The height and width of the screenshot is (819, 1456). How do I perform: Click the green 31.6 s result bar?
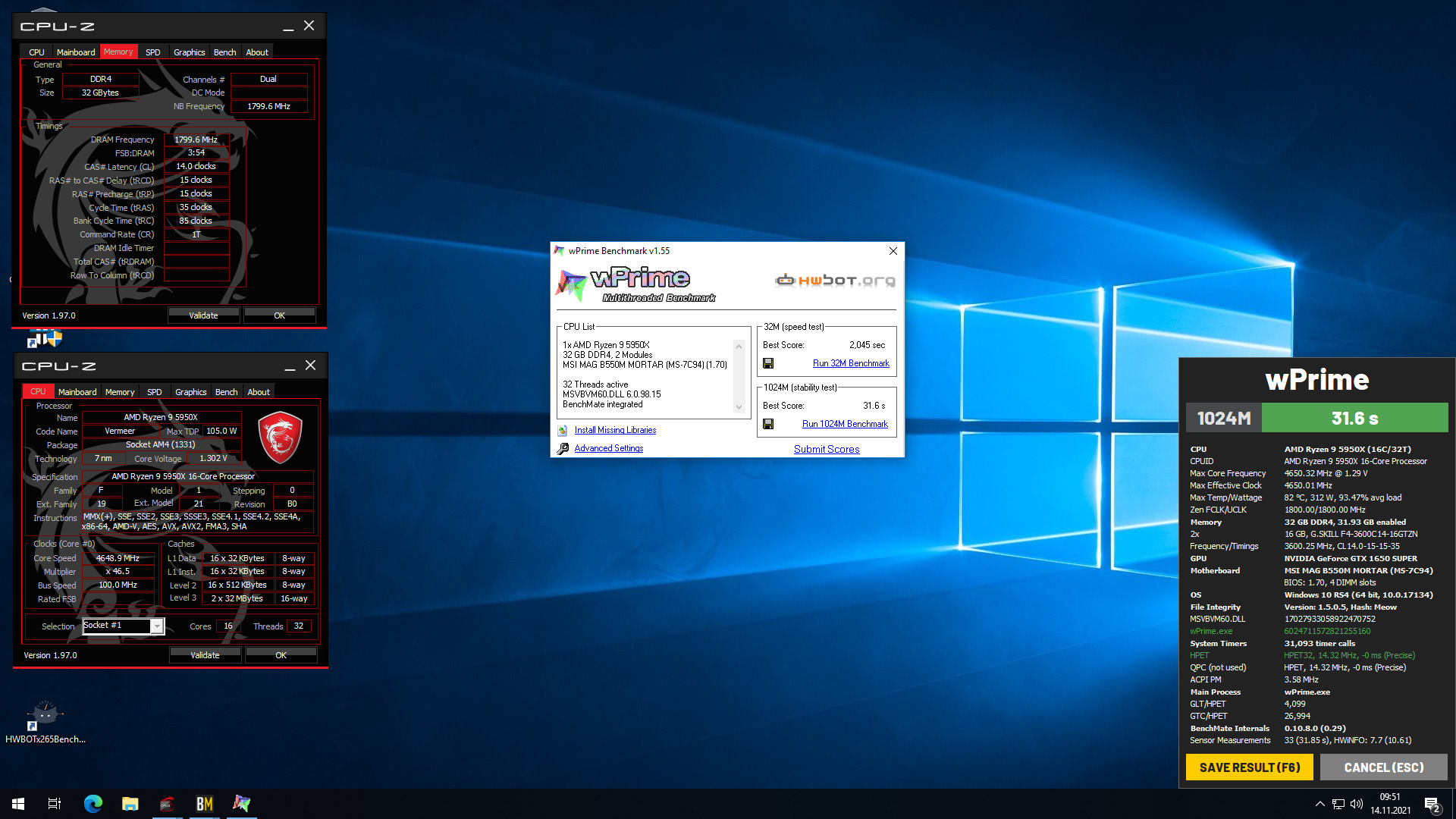[1354, 418]
